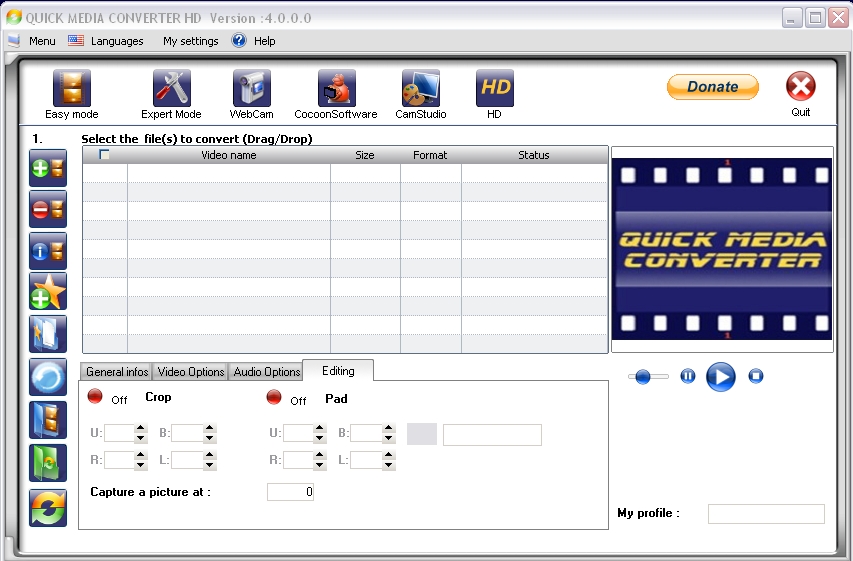Open CocoonSoftware icon
Viewport: 853px width, 561px height.
pos(336,88)
